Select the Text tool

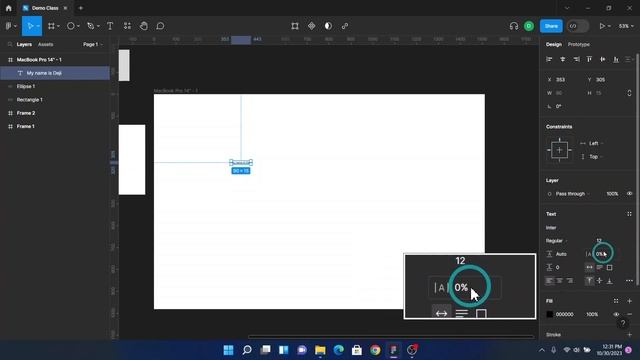click(110, 26)
